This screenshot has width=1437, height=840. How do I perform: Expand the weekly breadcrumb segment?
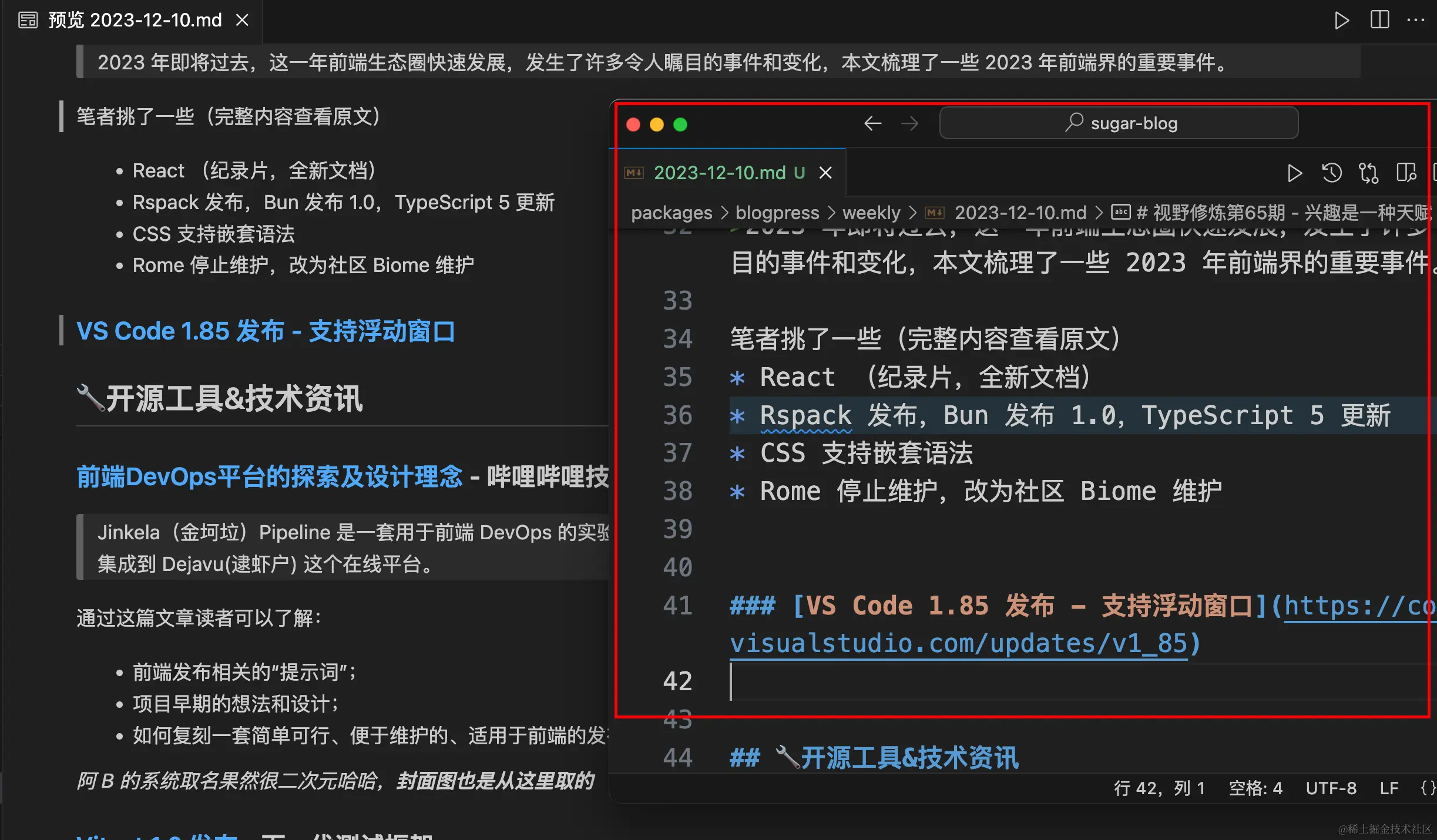click(871, 213)
